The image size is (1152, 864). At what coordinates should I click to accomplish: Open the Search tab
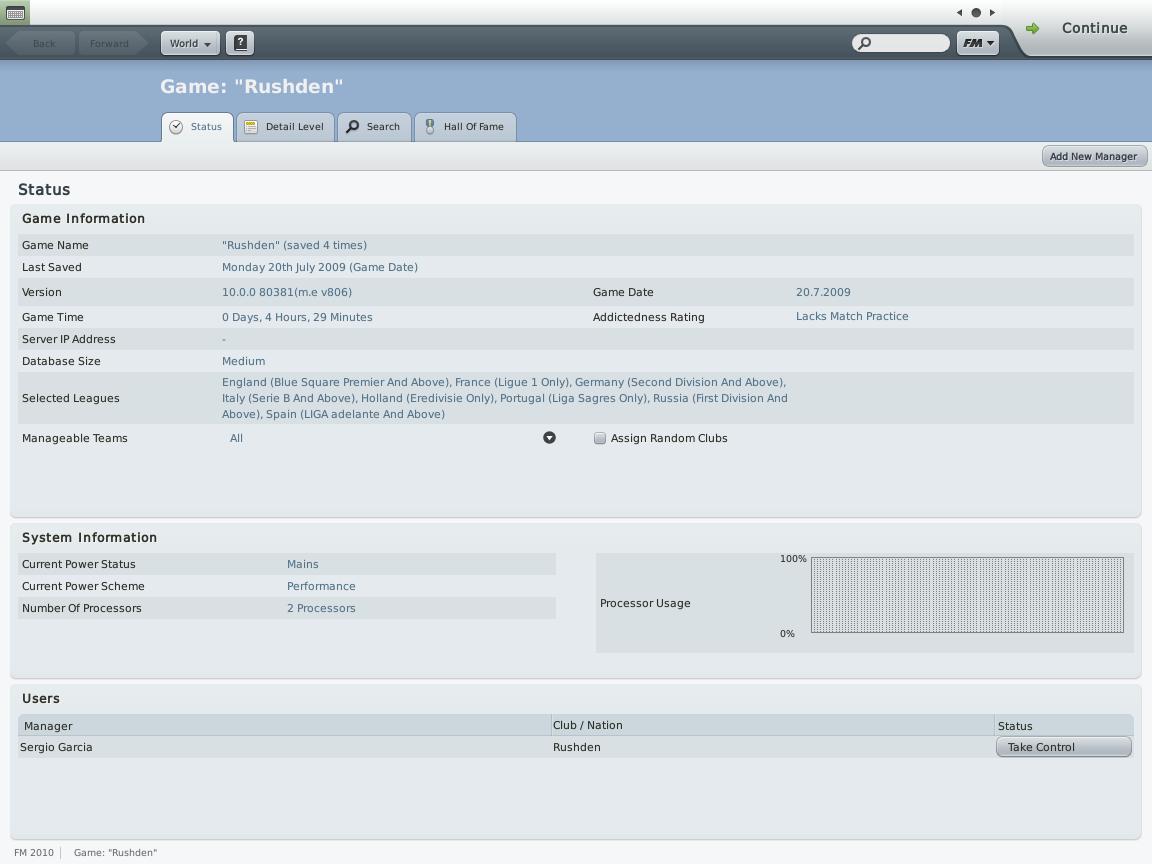click(x=374, y=127)
